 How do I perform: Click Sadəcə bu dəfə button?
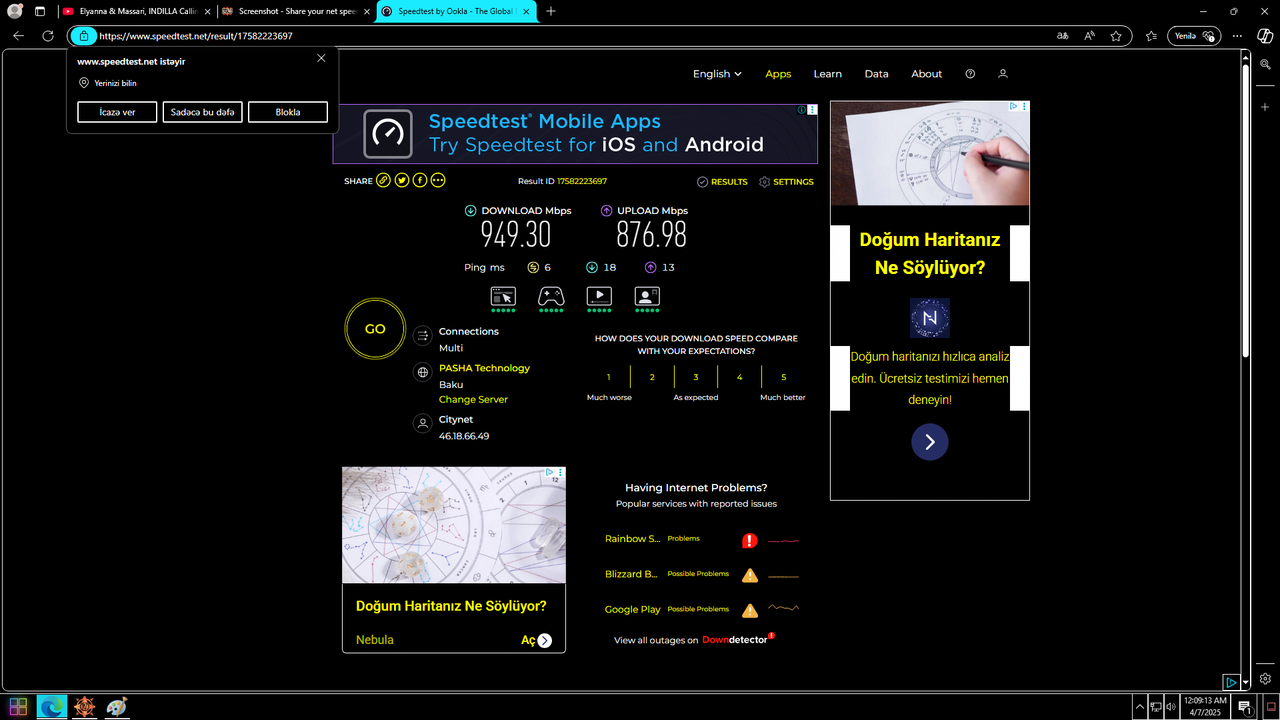click(202, 112)
